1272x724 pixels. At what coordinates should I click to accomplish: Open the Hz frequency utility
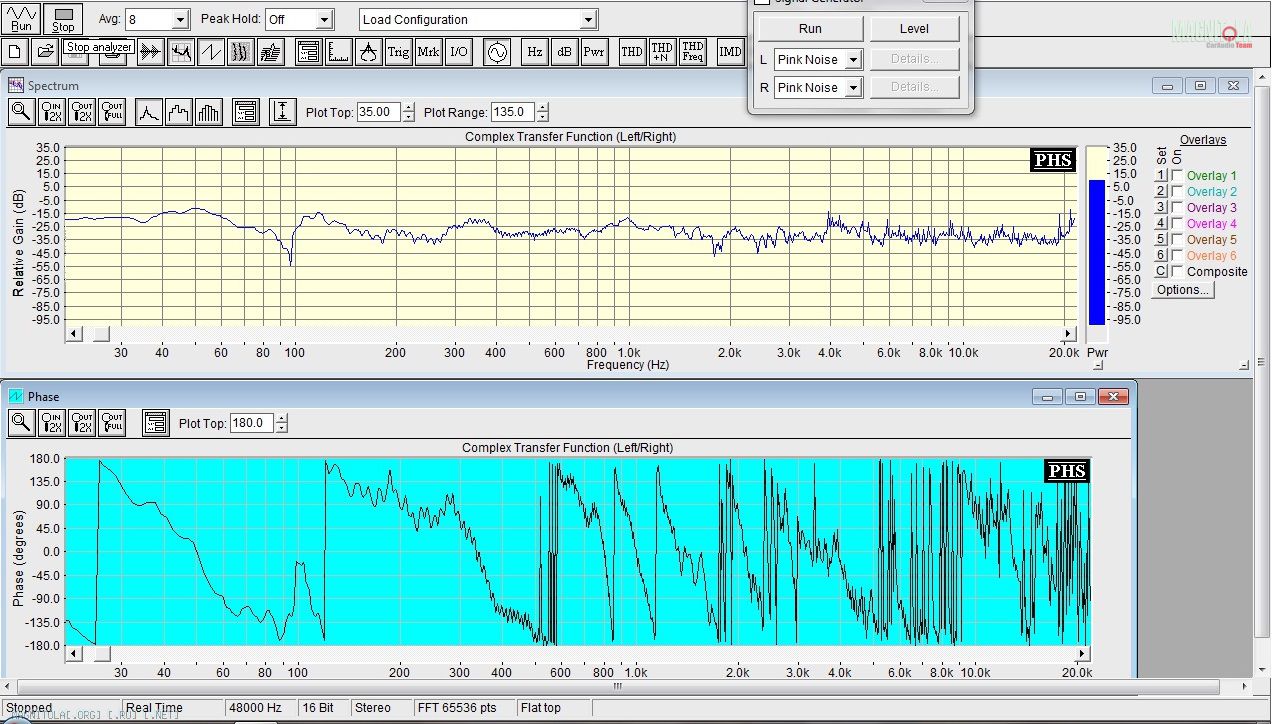(535, 52)
